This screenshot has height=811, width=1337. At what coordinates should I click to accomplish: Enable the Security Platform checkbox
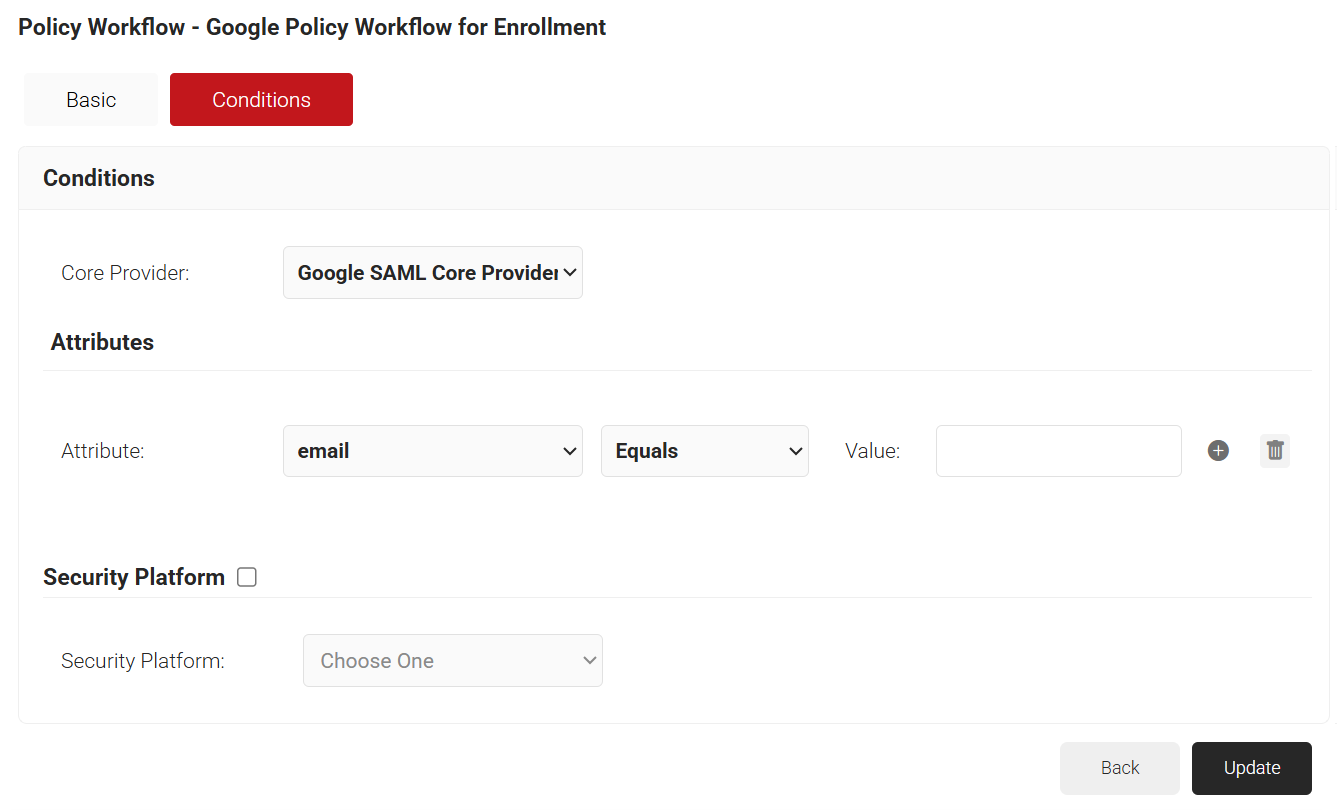247,577
